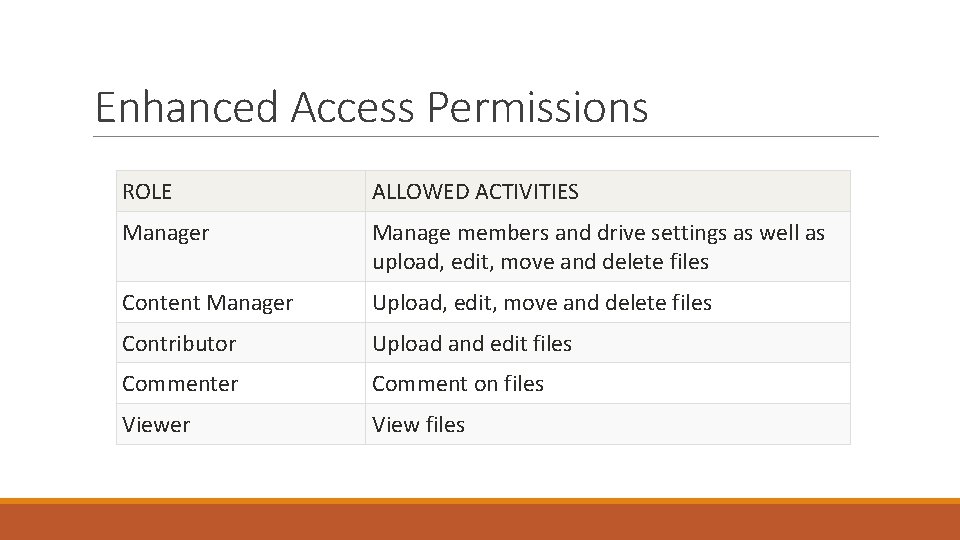Click the word Permissions in the title
This screenshot has width=960, height=540.
click(537, 107)
